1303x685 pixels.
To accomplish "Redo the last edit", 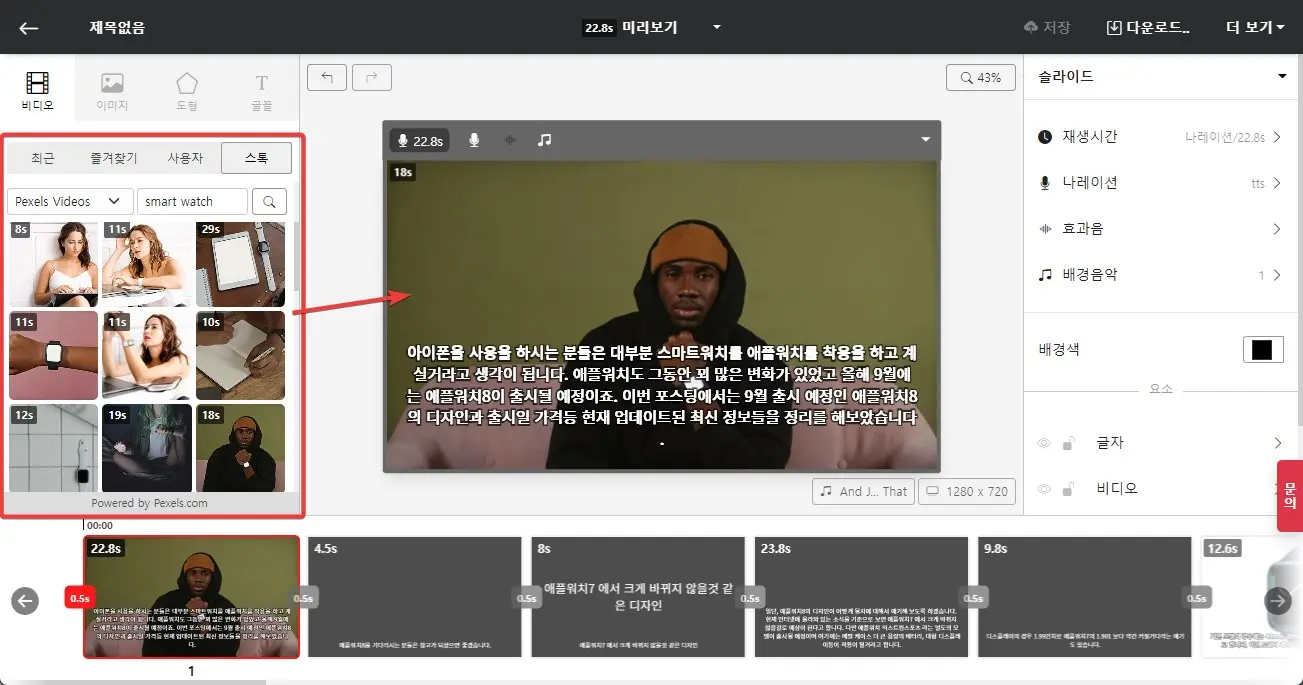I will [x=372, y=77].
